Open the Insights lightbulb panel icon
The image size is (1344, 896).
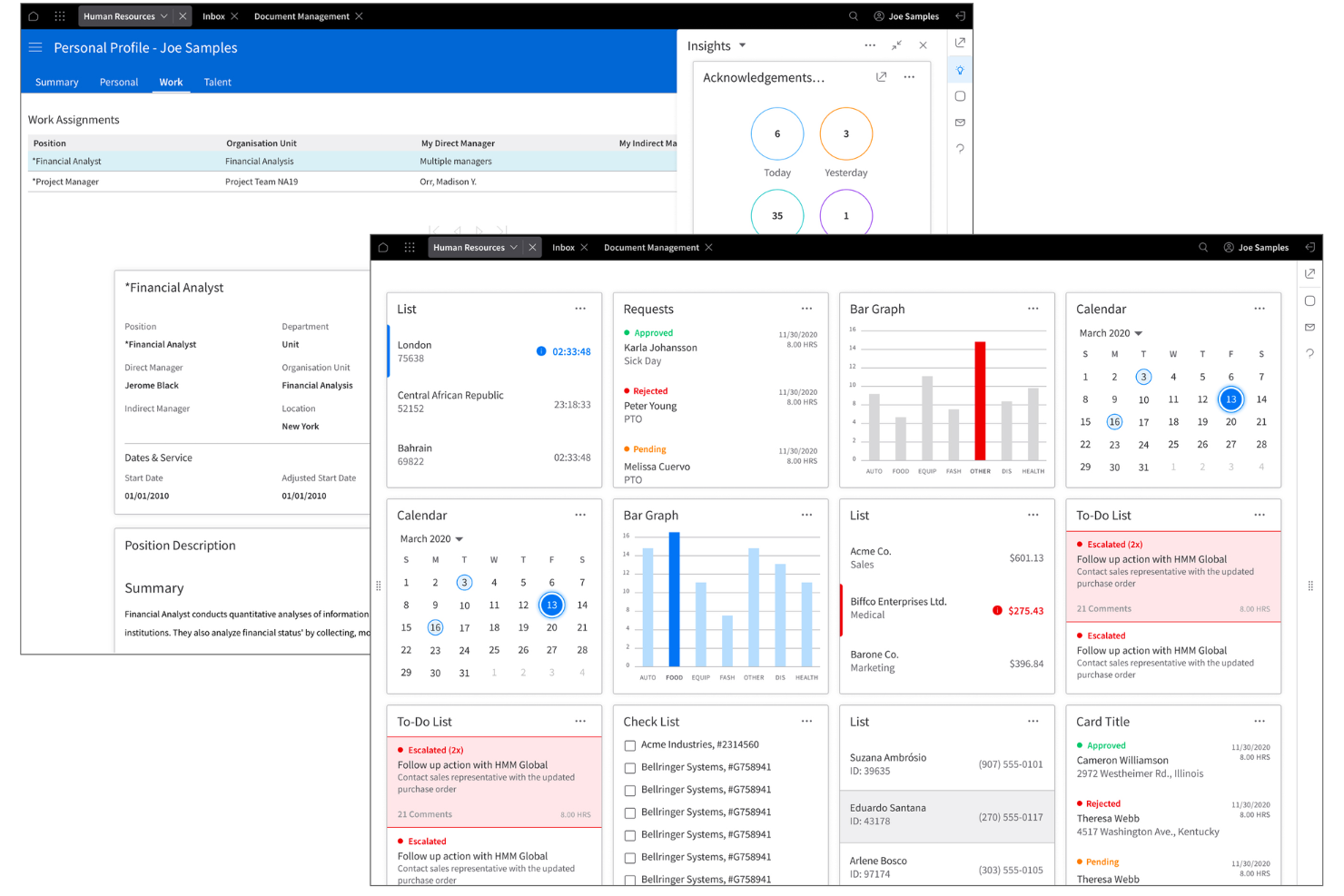[x=960, y=69]
